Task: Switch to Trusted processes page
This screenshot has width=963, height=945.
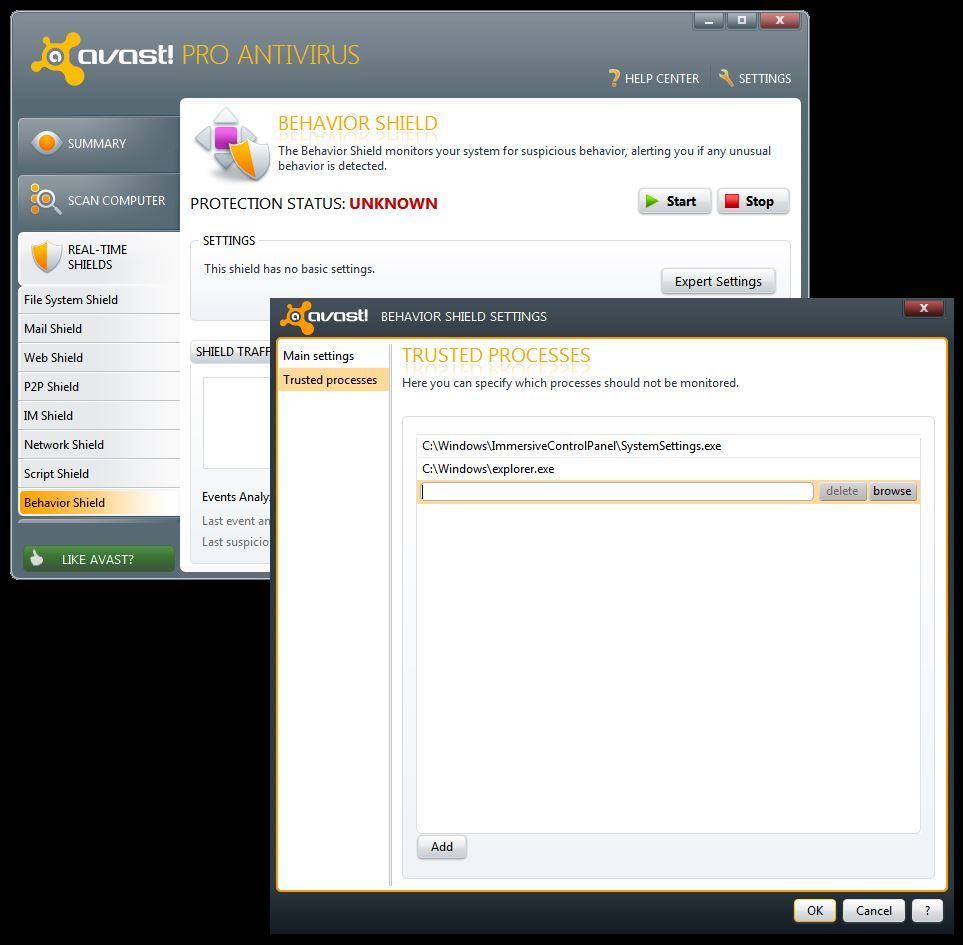Action: click(333, 379)
